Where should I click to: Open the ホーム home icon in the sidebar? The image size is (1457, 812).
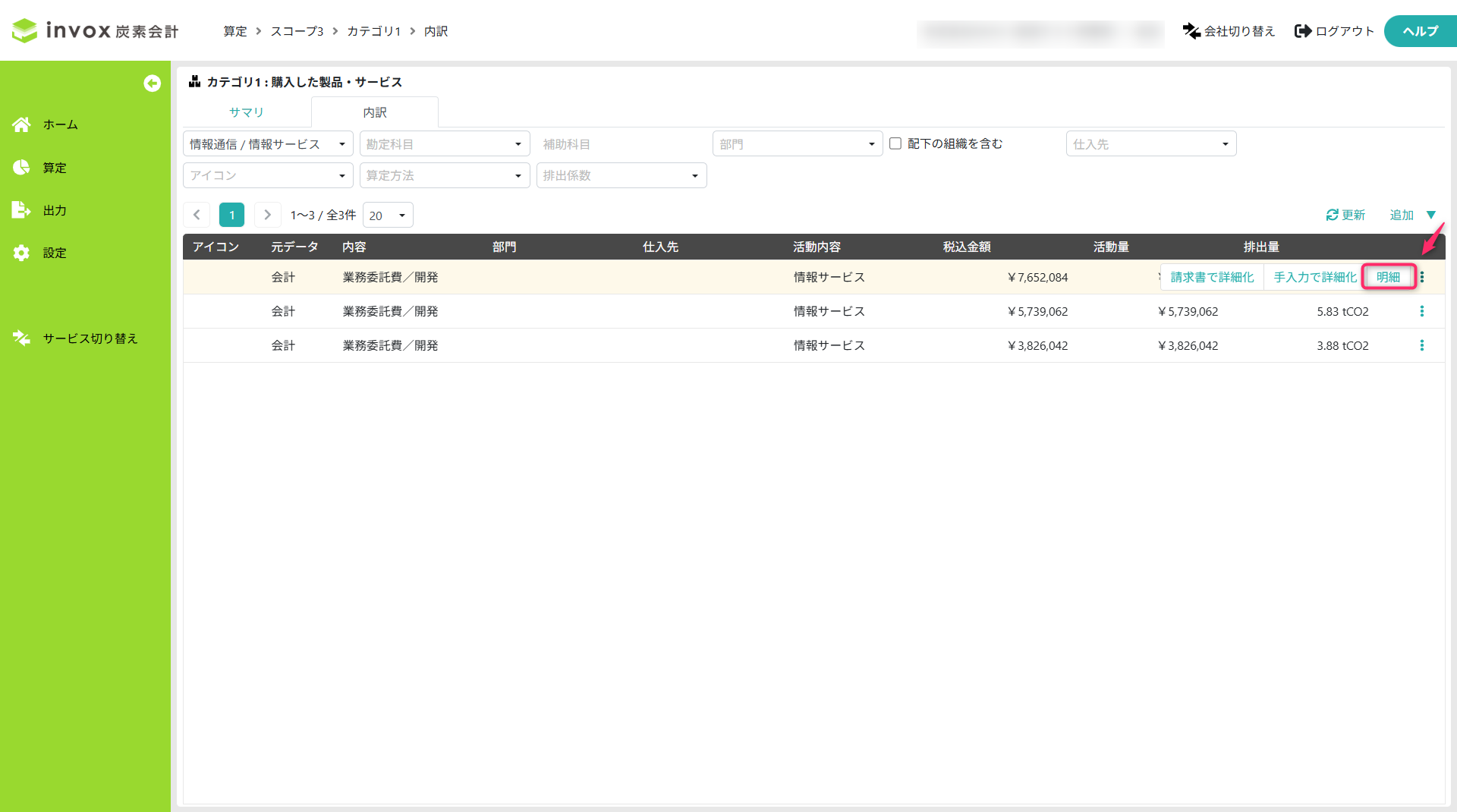21,124
